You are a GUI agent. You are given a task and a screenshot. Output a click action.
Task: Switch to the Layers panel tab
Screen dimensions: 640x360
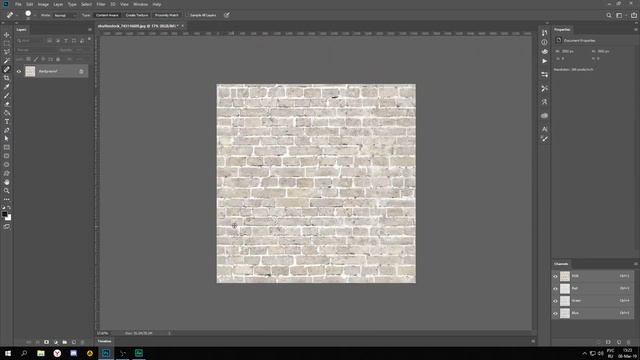click(21, 29)
